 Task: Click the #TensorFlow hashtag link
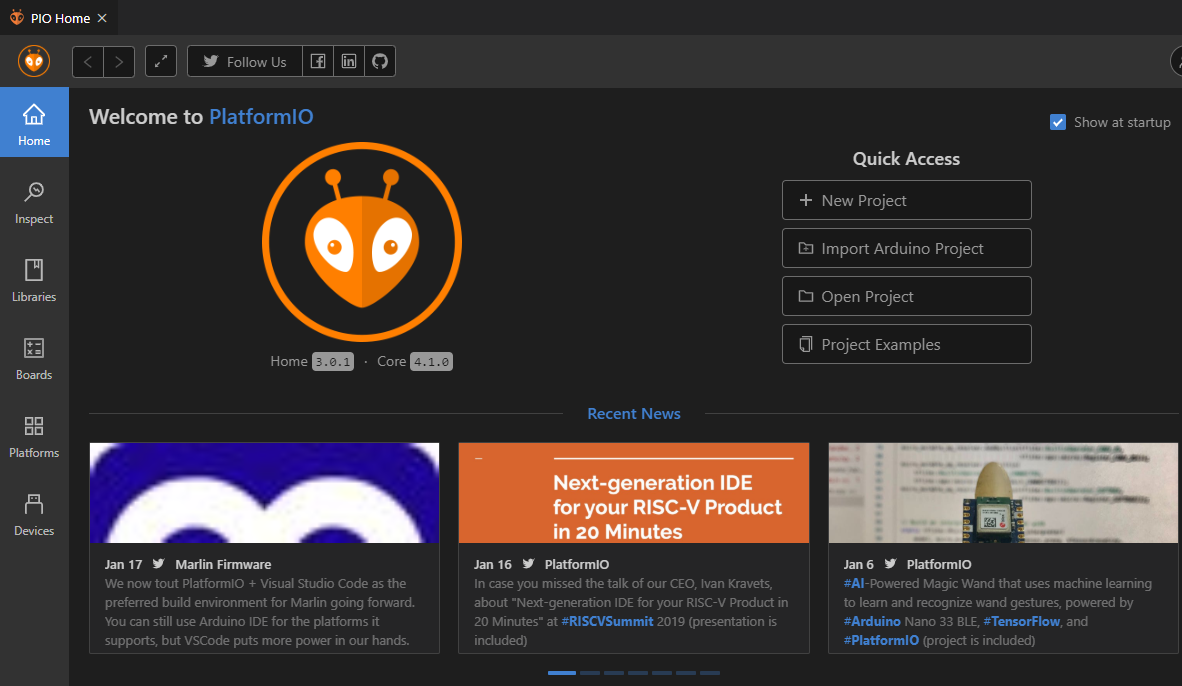tap(1021, 622)
